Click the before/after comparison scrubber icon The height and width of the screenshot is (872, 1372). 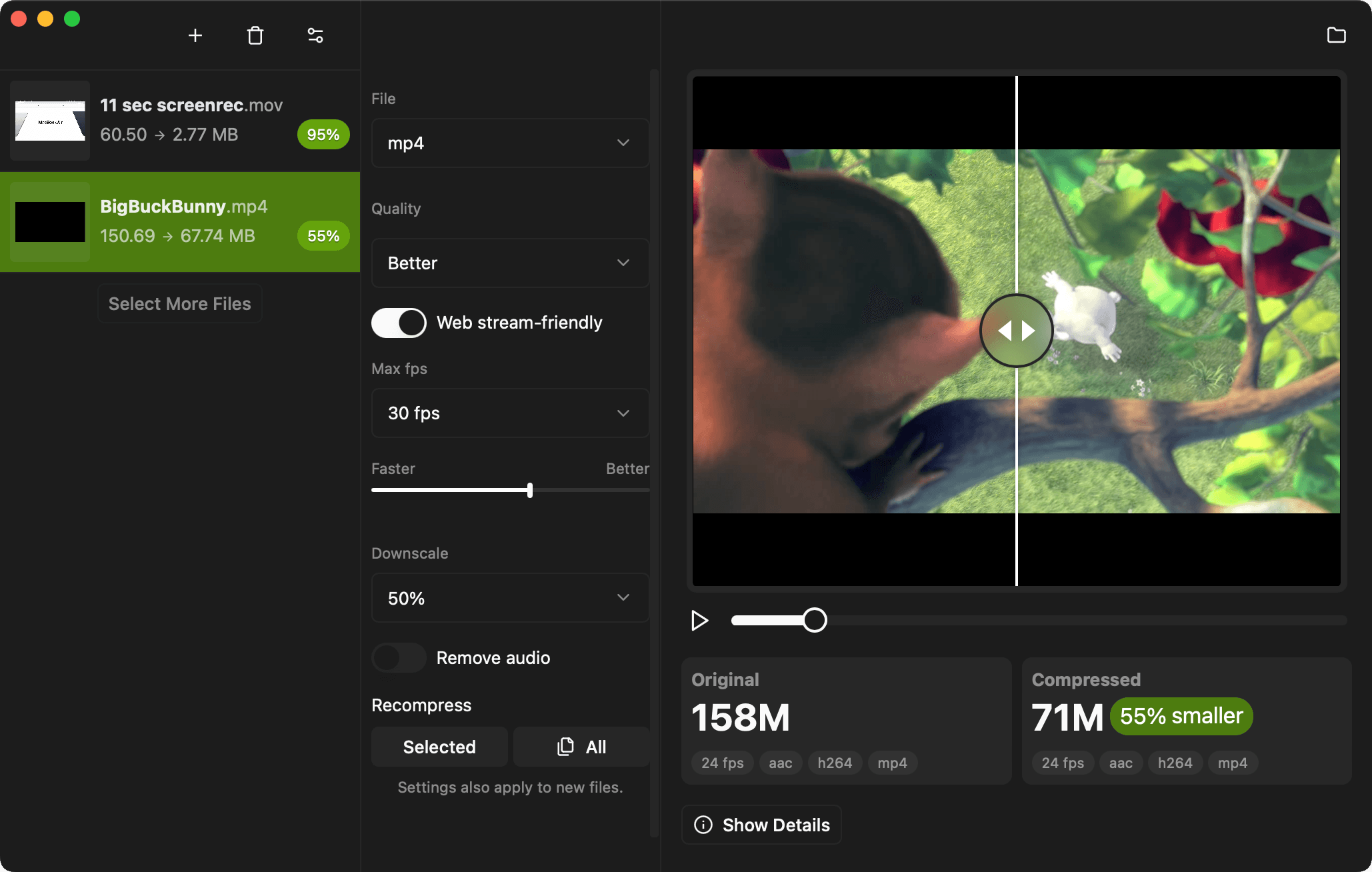1016,331
